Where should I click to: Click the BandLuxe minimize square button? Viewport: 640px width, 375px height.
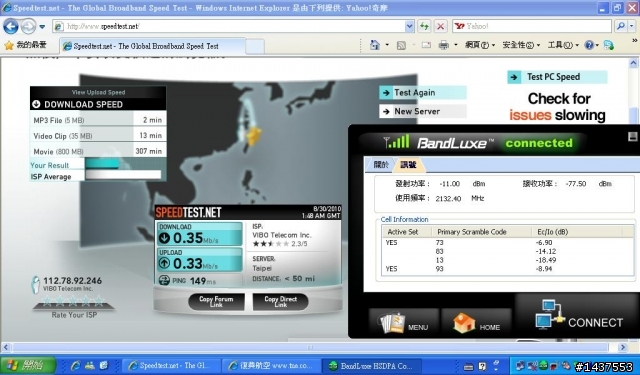point(632,136)
